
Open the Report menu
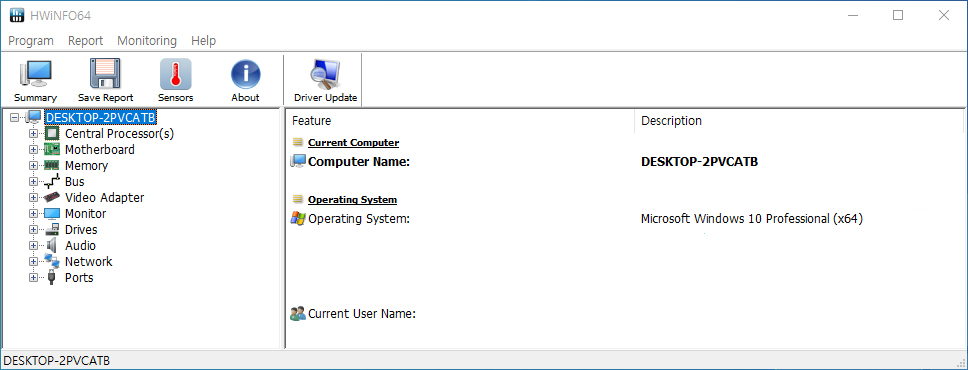(x=85, y=41)
